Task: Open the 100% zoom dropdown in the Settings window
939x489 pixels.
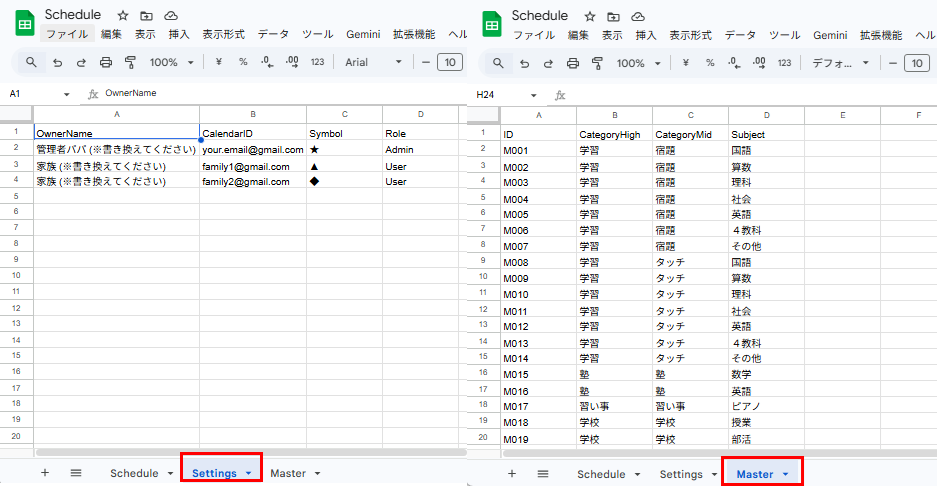Action: 172,62
